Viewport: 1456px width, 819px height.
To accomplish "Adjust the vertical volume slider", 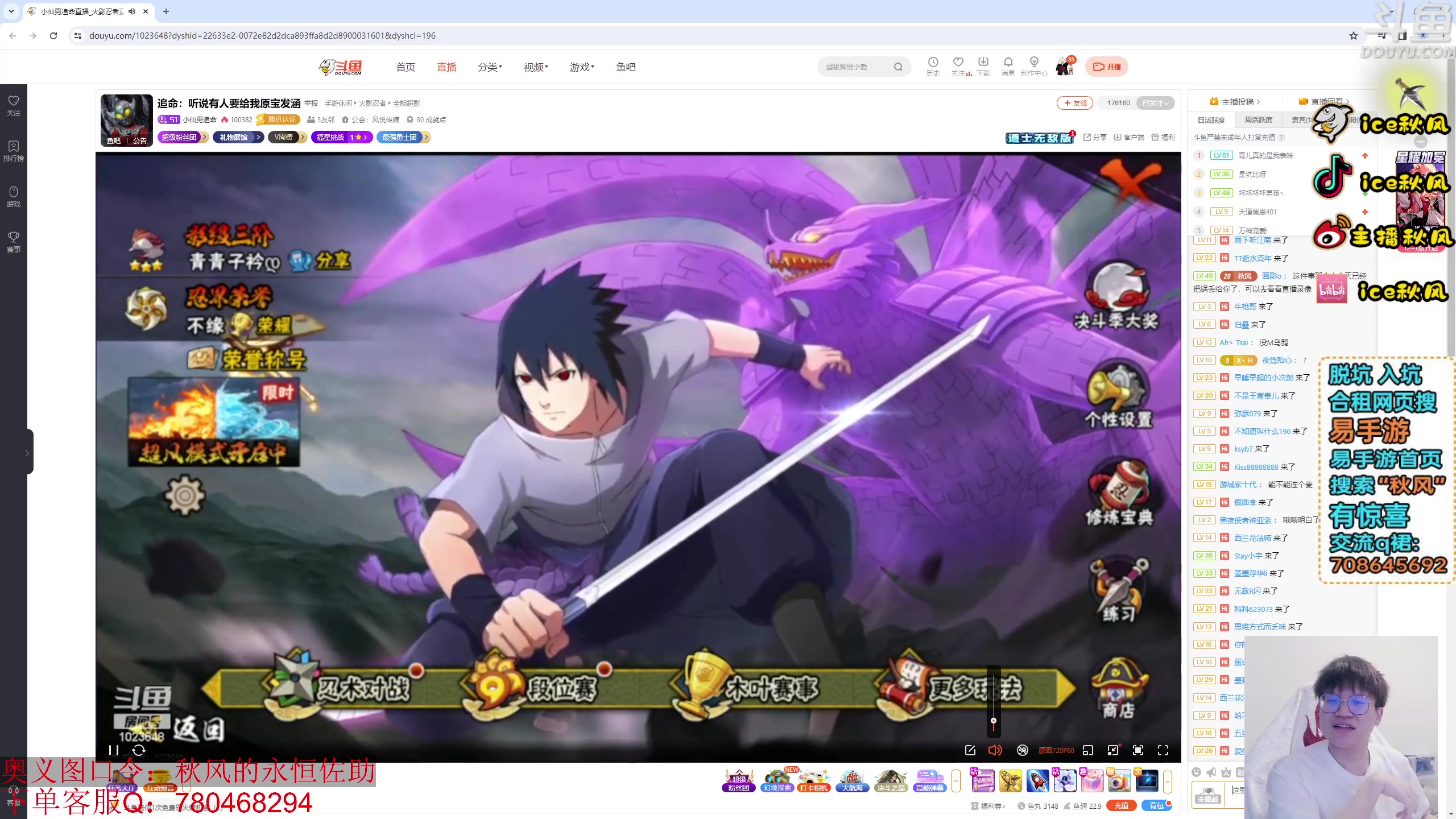I will pos(994,701).
